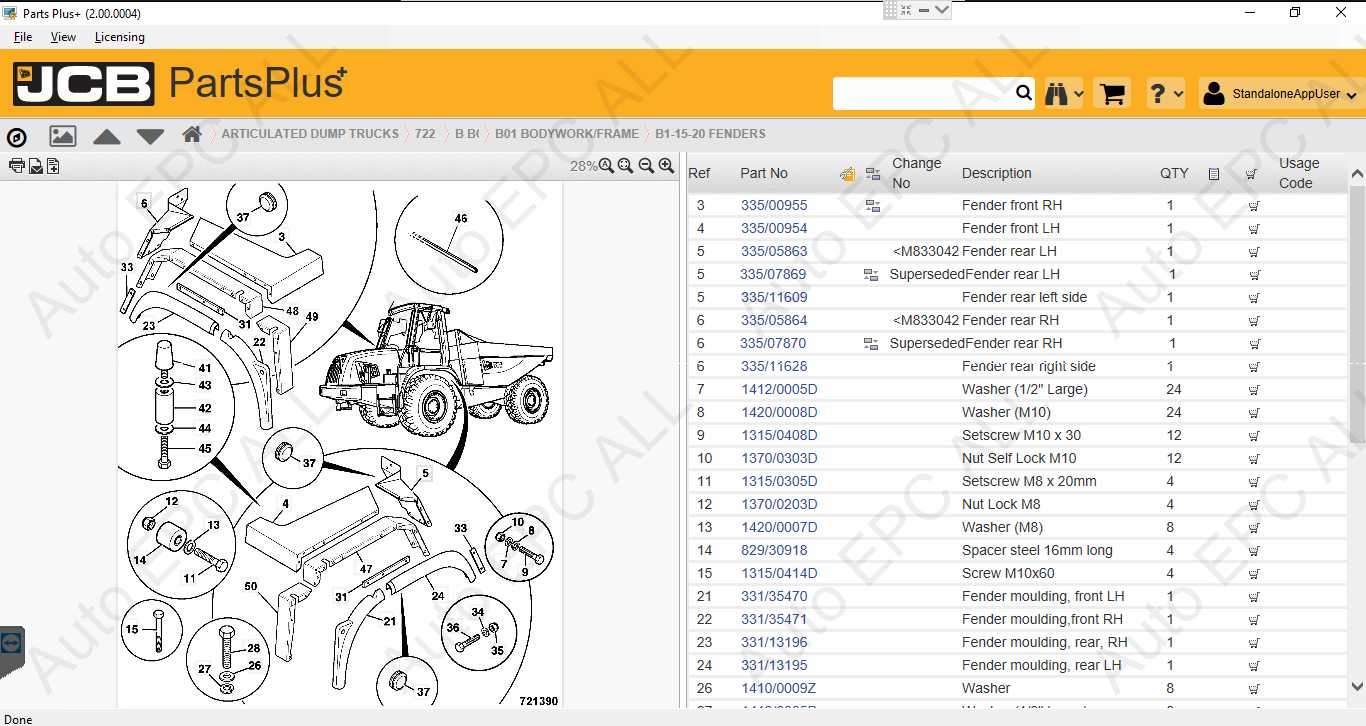Open the shopping cart in header
This screenshot has width=1366, height=726.
point(1112,94)
